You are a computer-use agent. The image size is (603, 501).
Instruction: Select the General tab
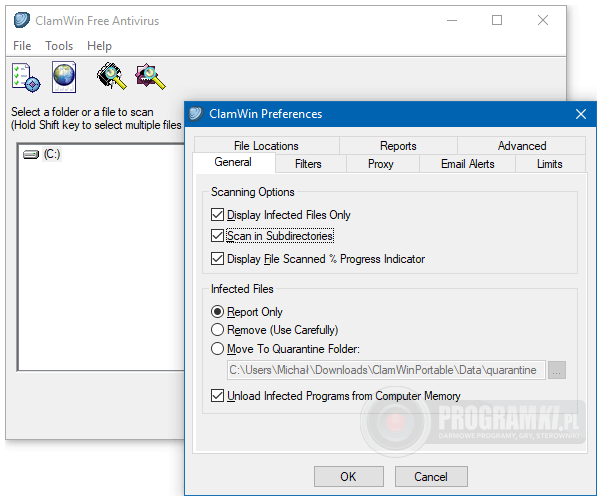233,162
